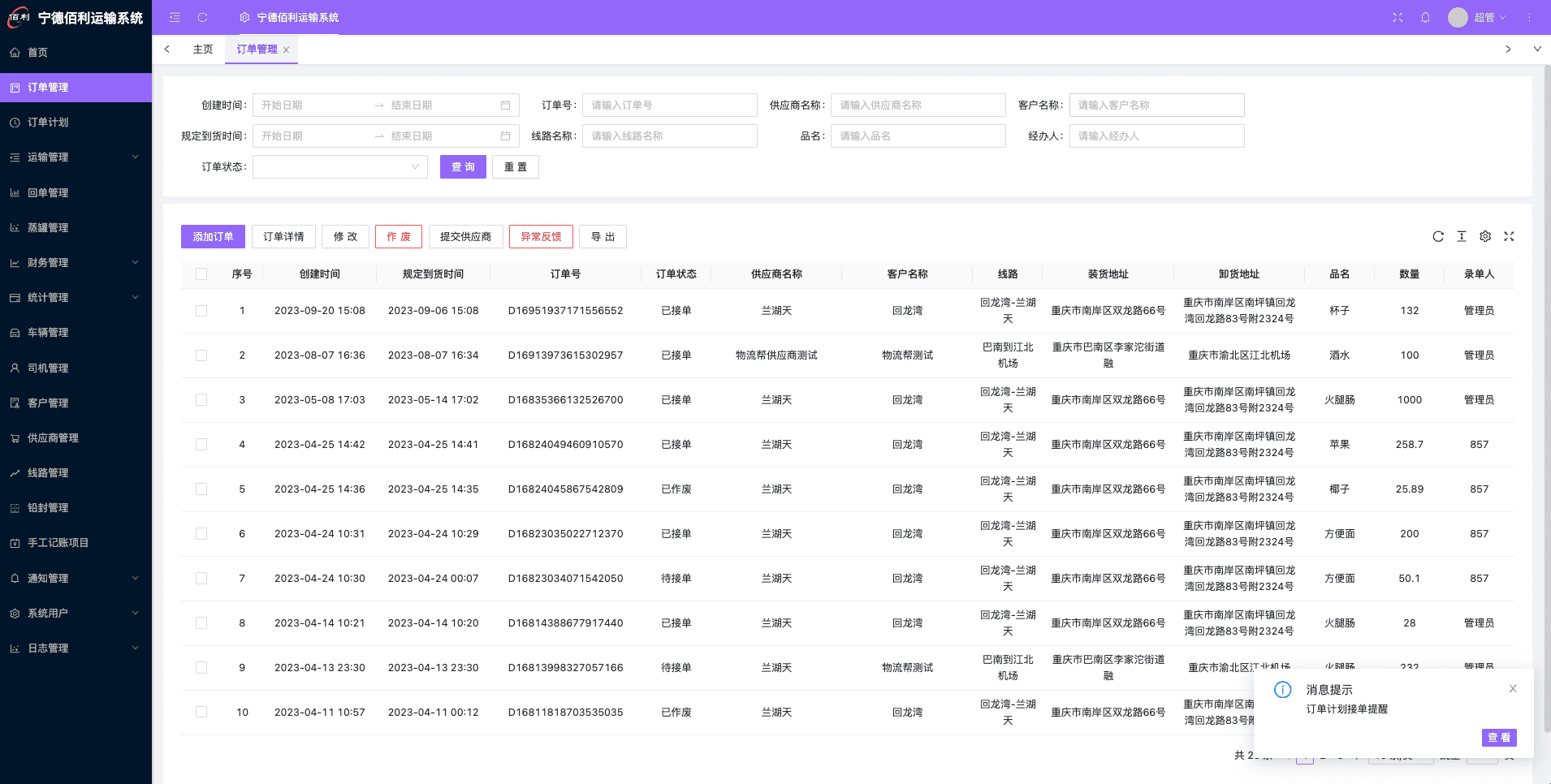This screenshot has width=1551, height=784.
Task: Refresh the order table with reload icon
Action: point(1438,236)
